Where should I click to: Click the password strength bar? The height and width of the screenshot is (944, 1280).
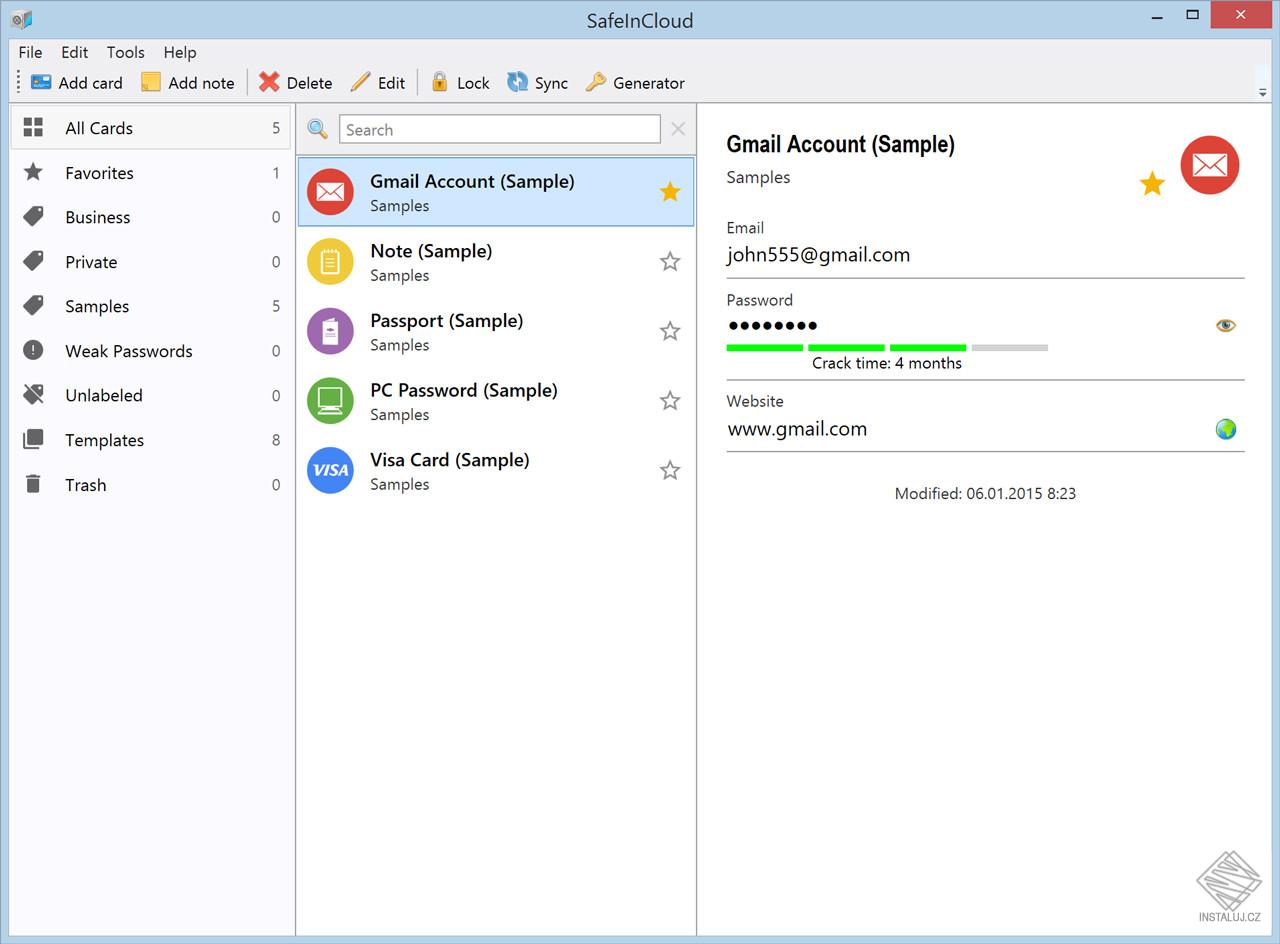(886, 347)
